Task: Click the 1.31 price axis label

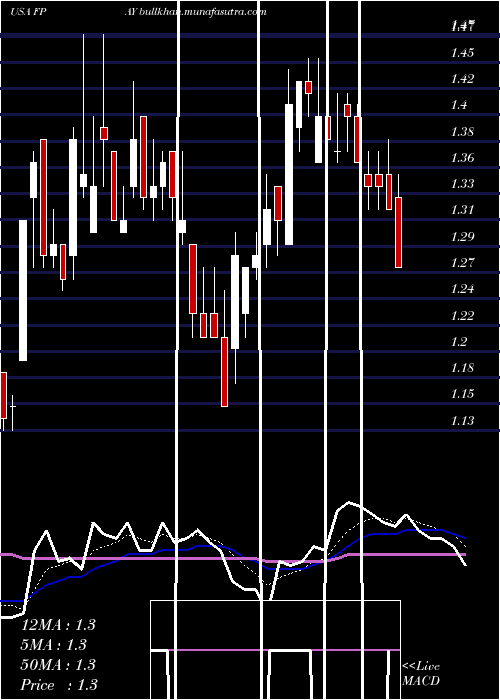Action: coord(463,210)
